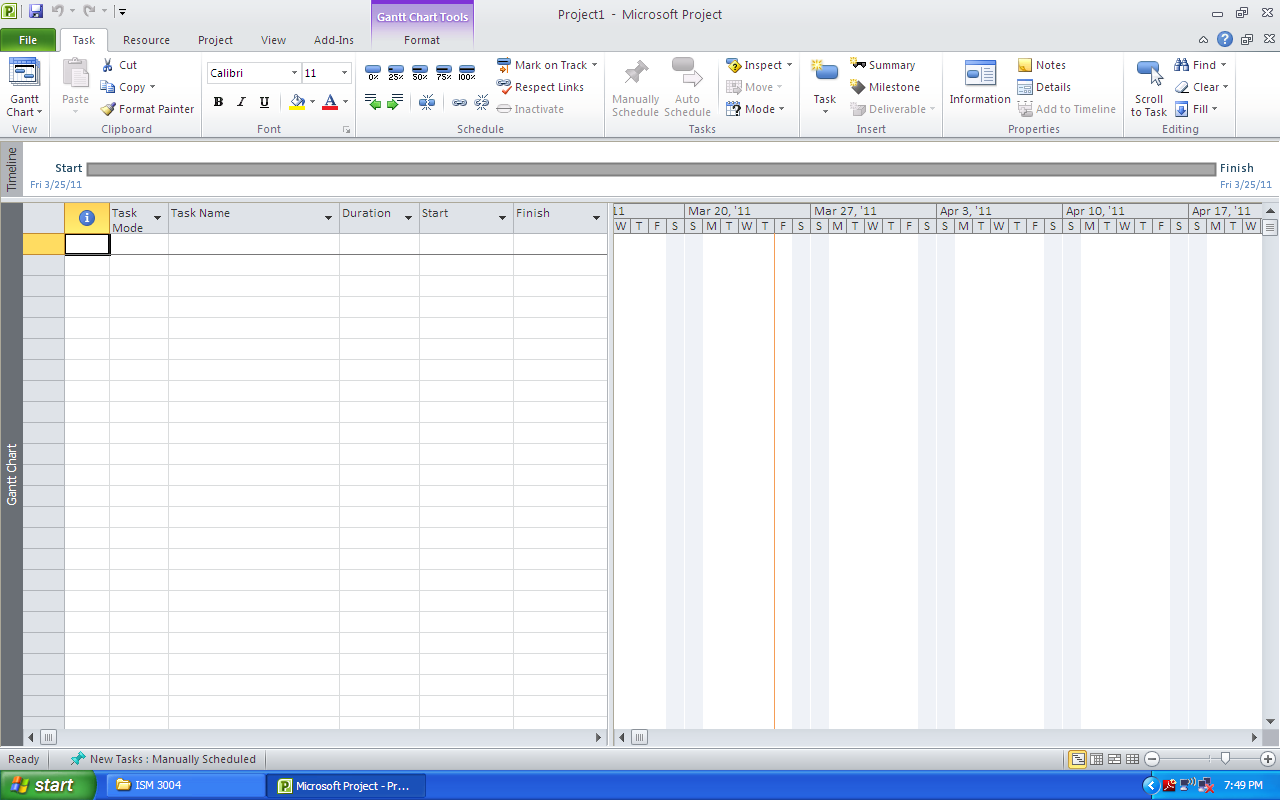Viewport: 1280px width, 800px height.
Task: Open the font name Calibri dropdown
Action: pyautogui.click(x=294, y=73)
